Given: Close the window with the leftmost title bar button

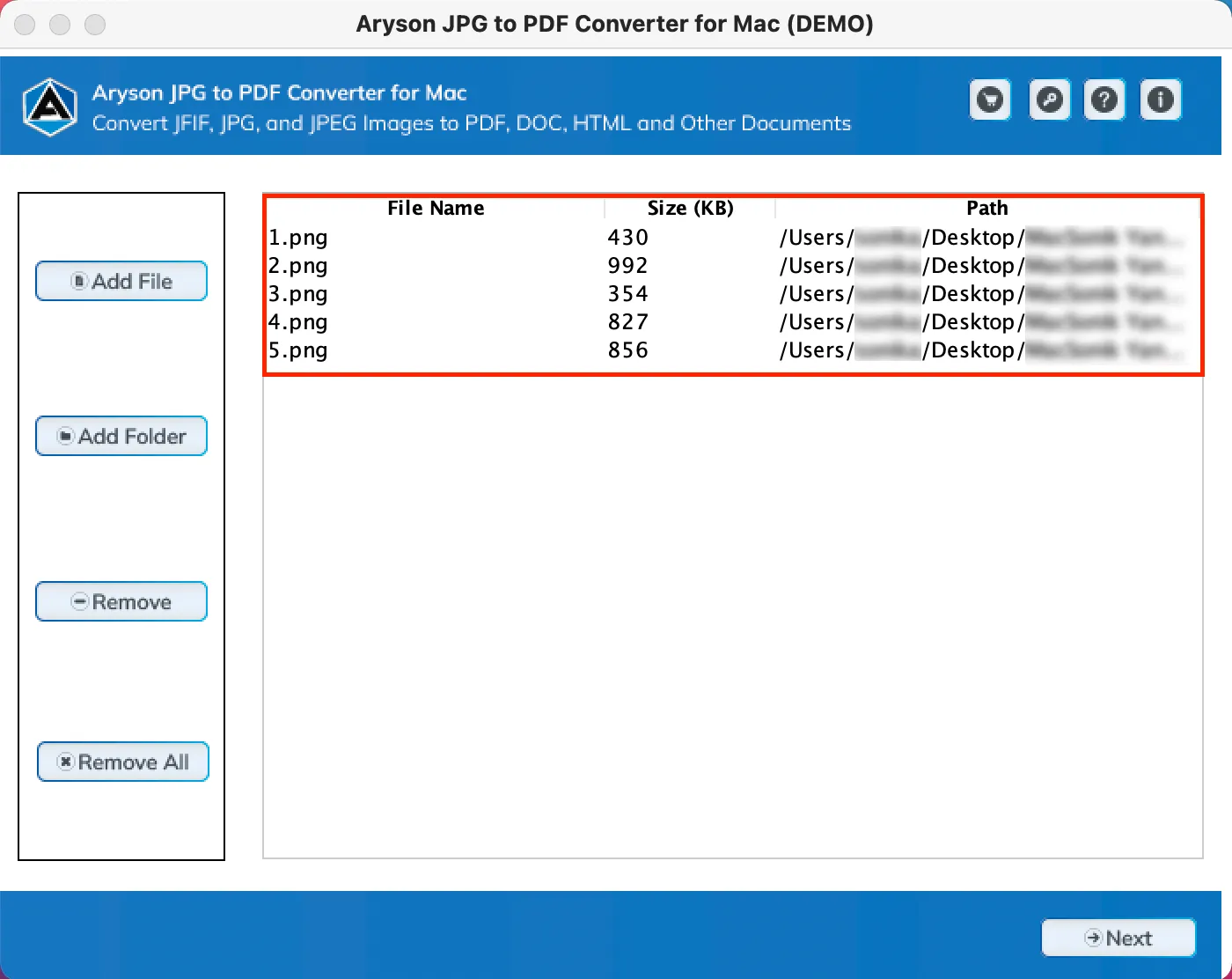Looking at the screenshot, I should 25,25.
